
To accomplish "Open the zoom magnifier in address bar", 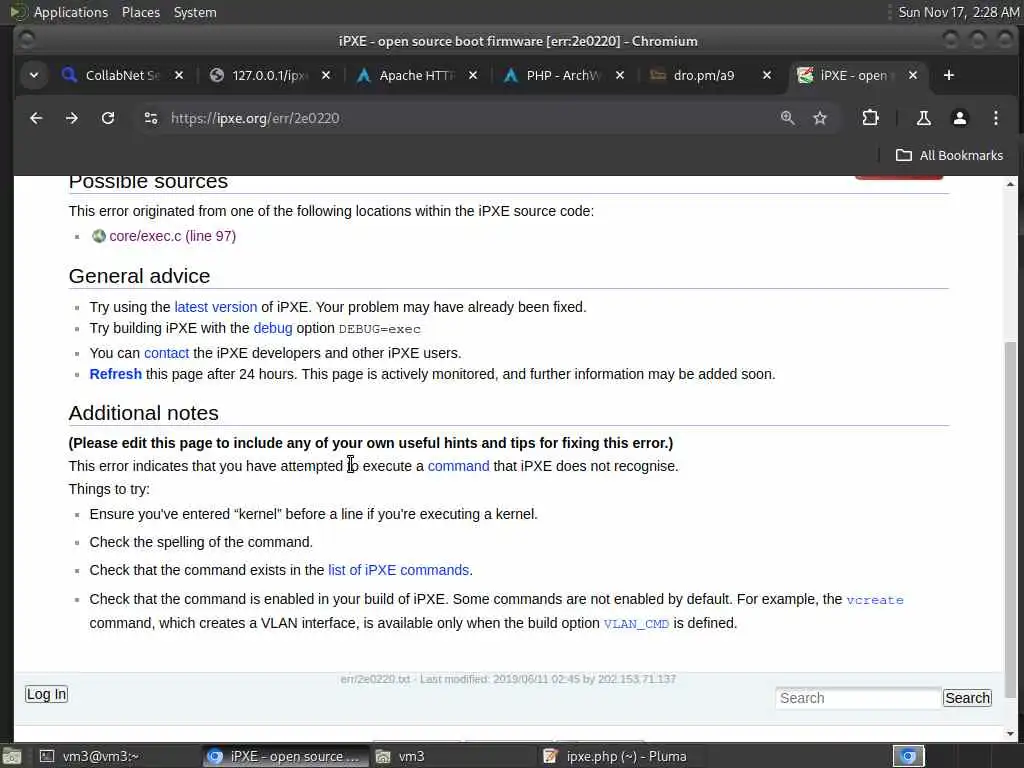I will [x=788, y=118].
